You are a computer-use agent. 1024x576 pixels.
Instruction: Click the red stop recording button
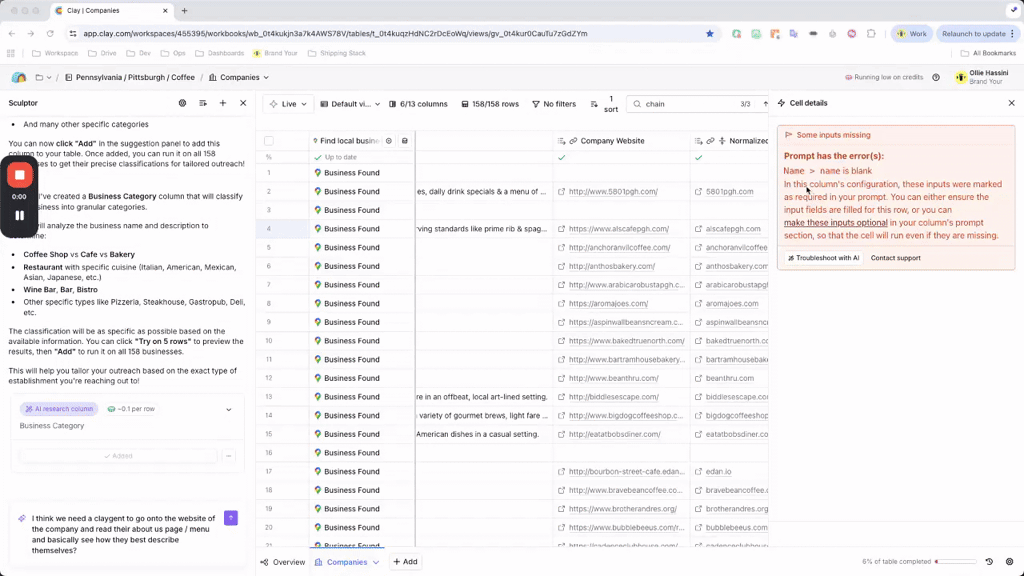19,175
